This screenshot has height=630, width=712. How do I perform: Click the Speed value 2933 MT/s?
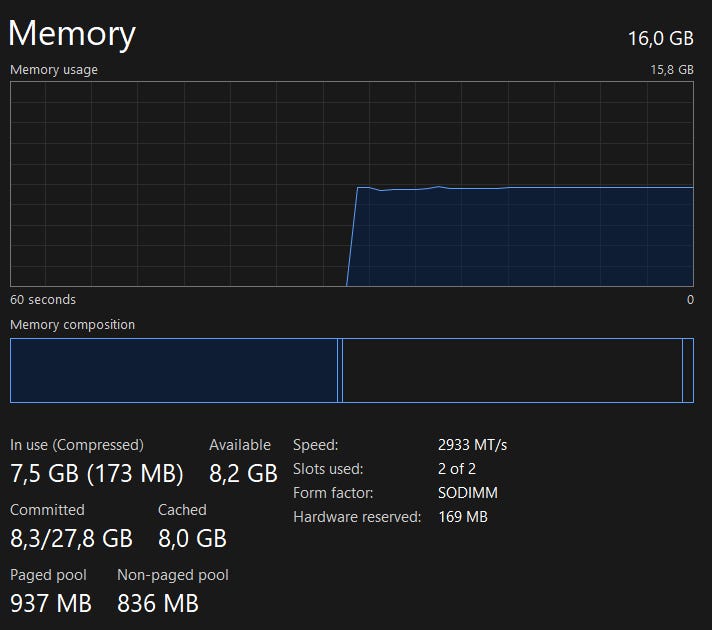click(472, 445)
